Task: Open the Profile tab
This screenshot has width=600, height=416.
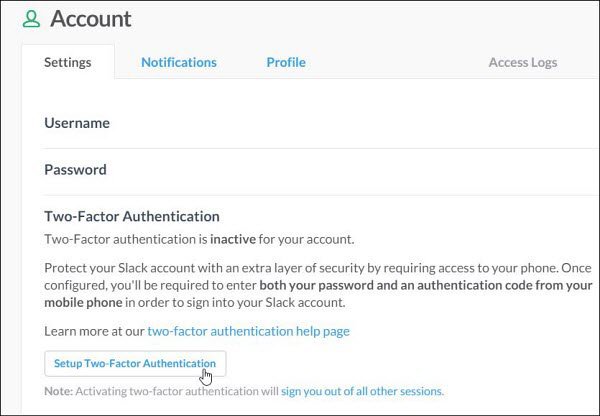Action: 286,62
